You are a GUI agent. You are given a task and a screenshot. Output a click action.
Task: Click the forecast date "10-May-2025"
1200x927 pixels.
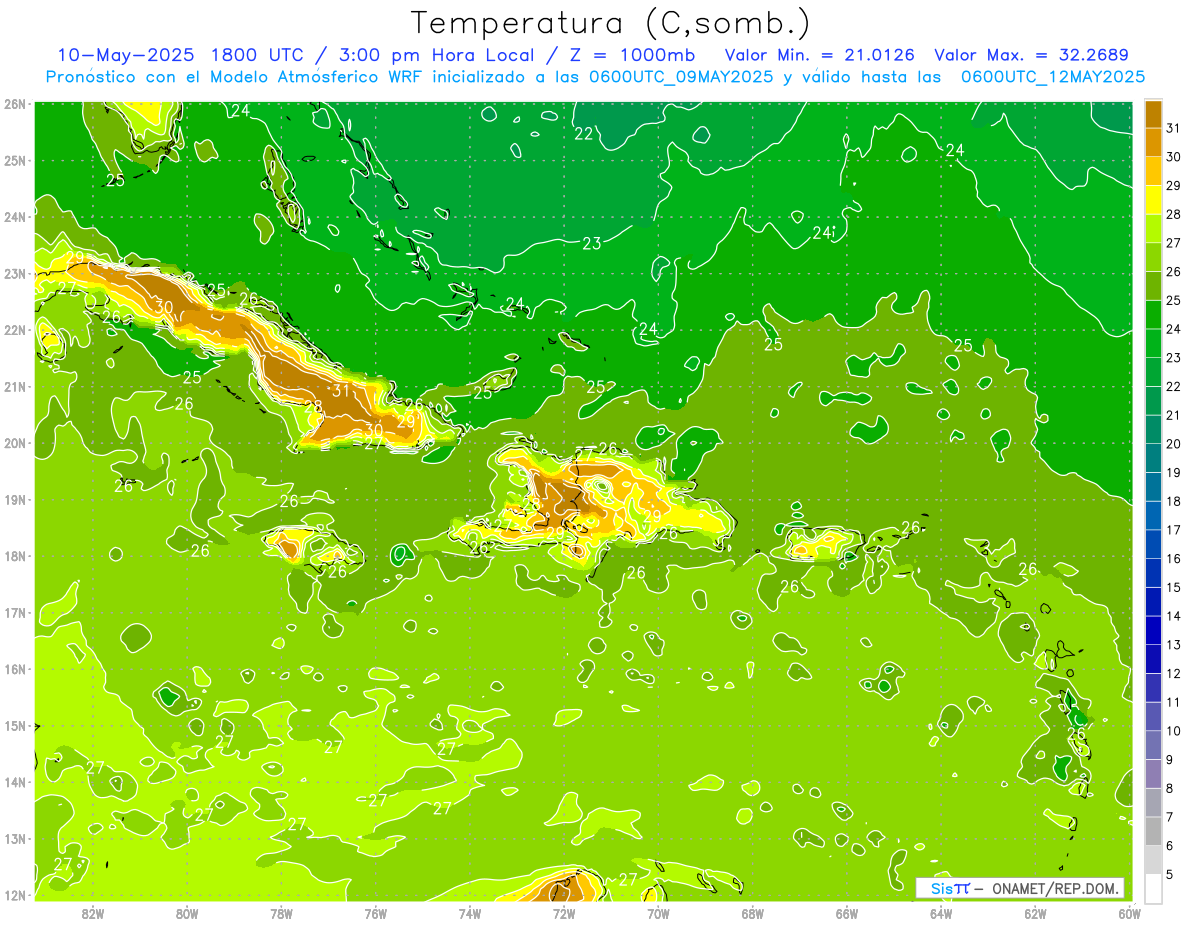pyautogui.click(x=126, y=55)
